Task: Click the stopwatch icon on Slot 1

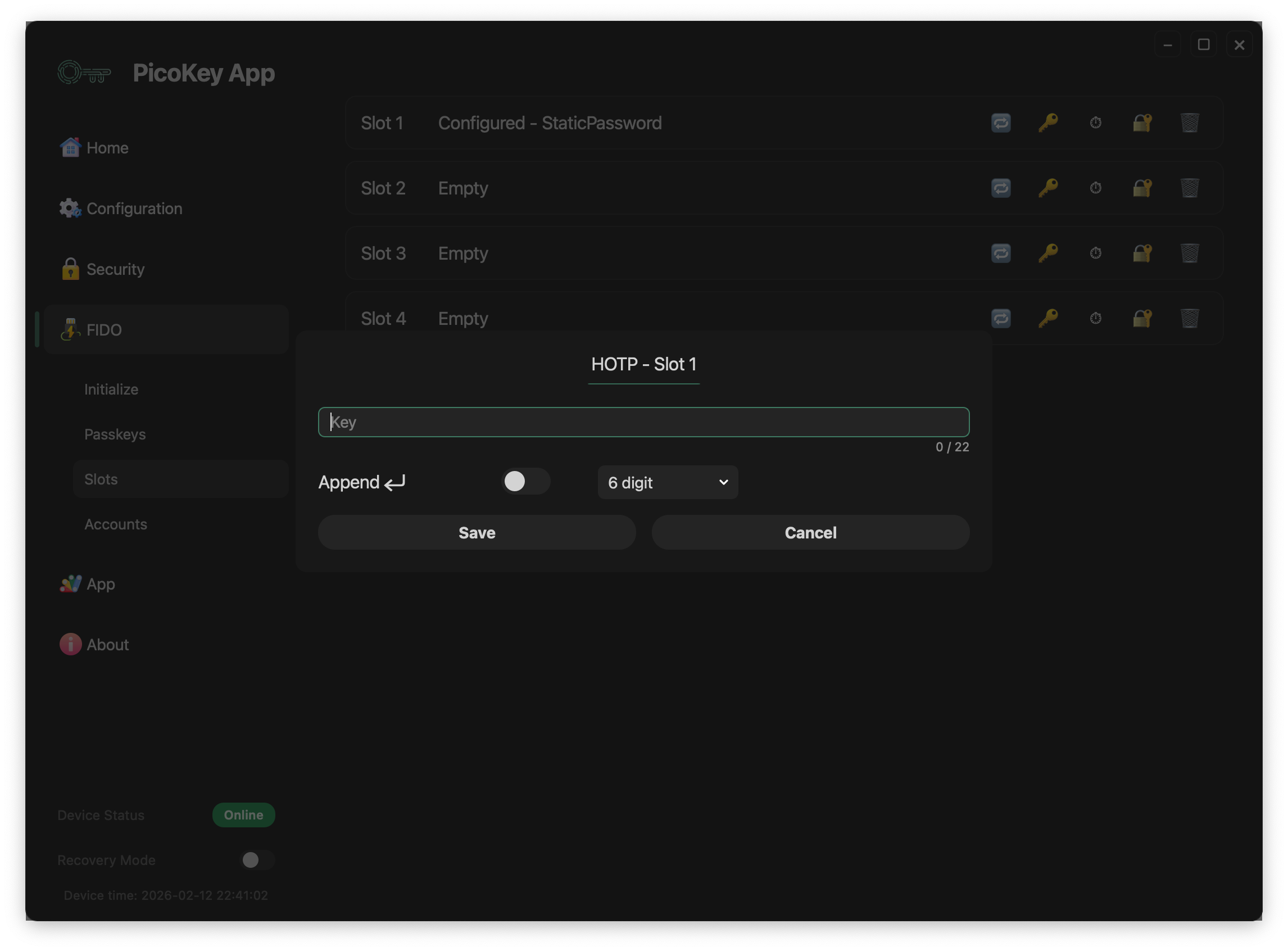Action: (x=1096, y=123)
